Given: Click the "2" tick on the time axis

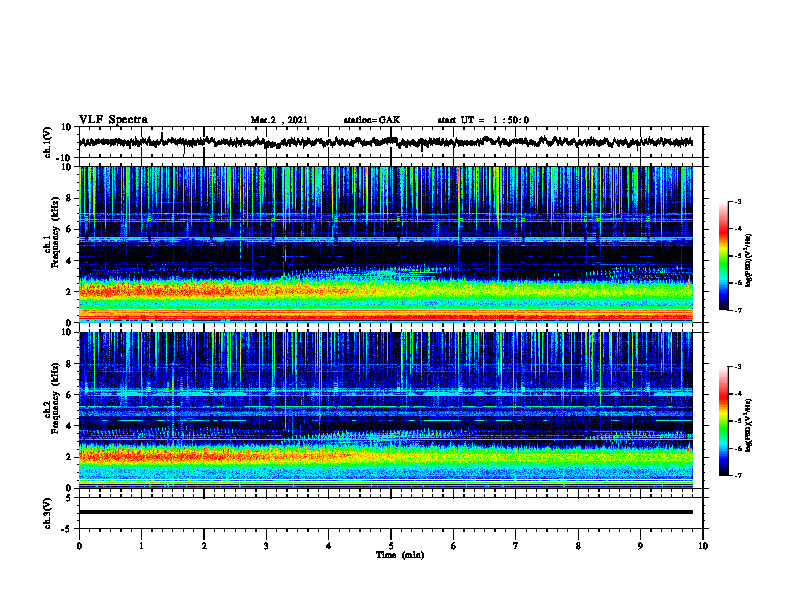Looking at the screenshot, I should (204, 546).
